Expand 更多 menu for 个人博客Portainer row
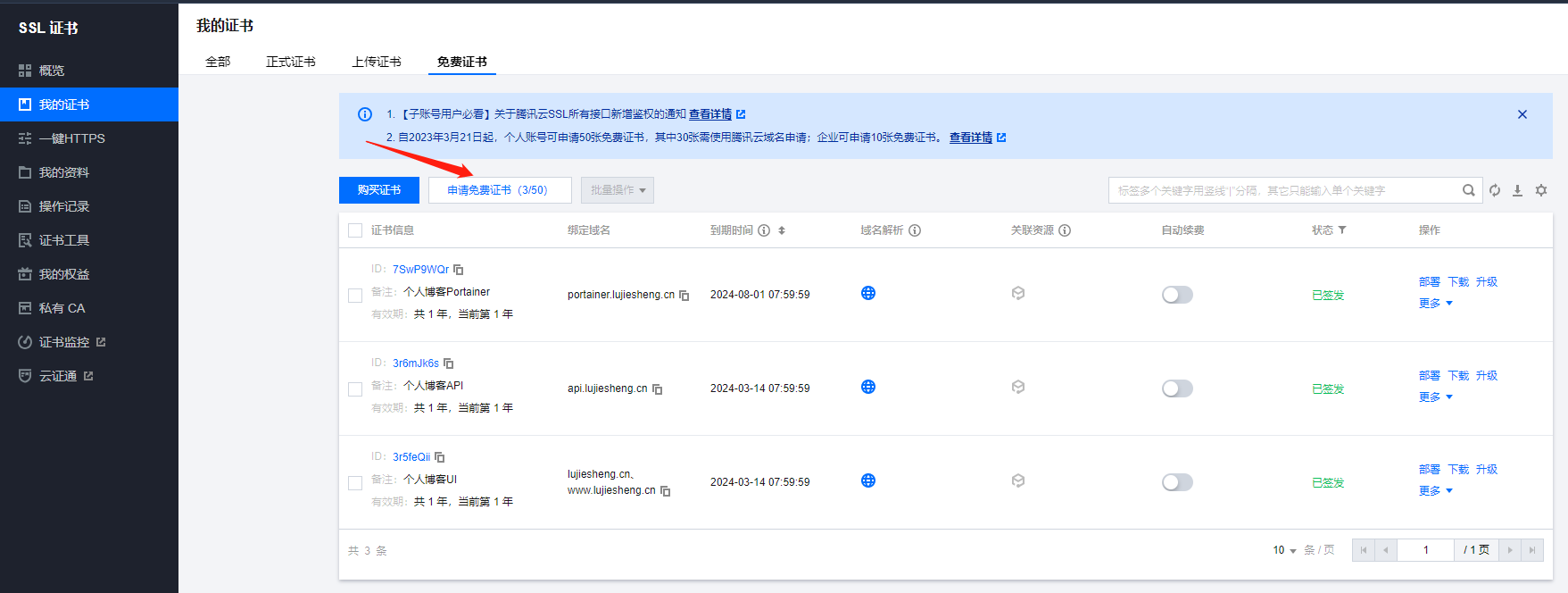 (1436, 304)
